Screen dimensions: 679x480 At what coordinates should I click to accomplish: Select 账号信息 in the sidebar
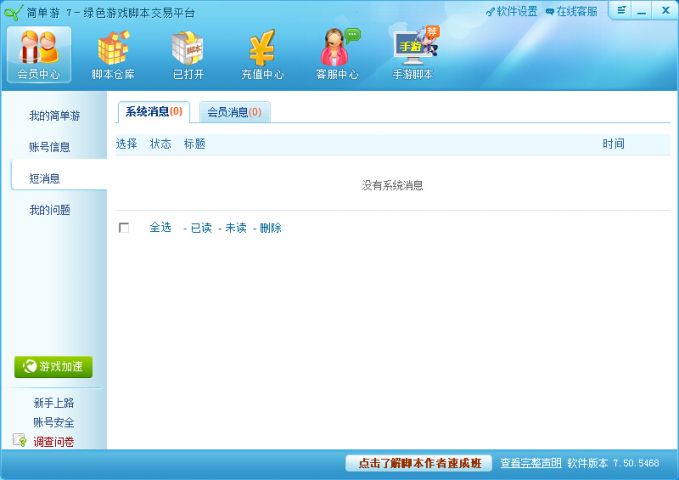[50, 147]
